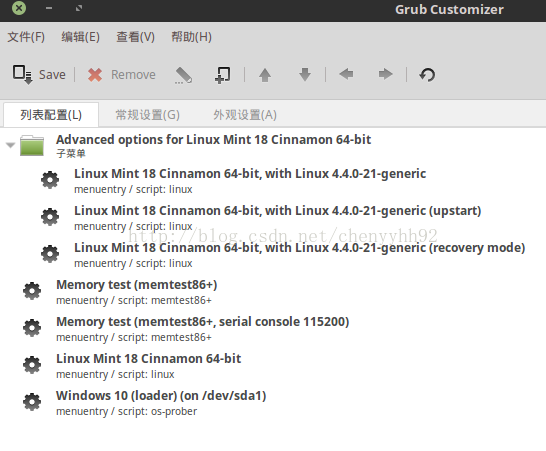The image size is (546, 451).
Task: Click the green folder submenu icon
Action: [32, 145]
